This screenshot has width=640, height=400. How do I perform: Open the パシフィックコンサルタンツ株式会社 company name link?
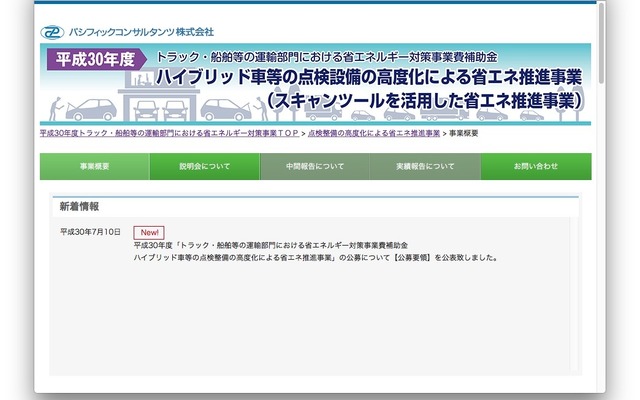(x=141, y=32)
